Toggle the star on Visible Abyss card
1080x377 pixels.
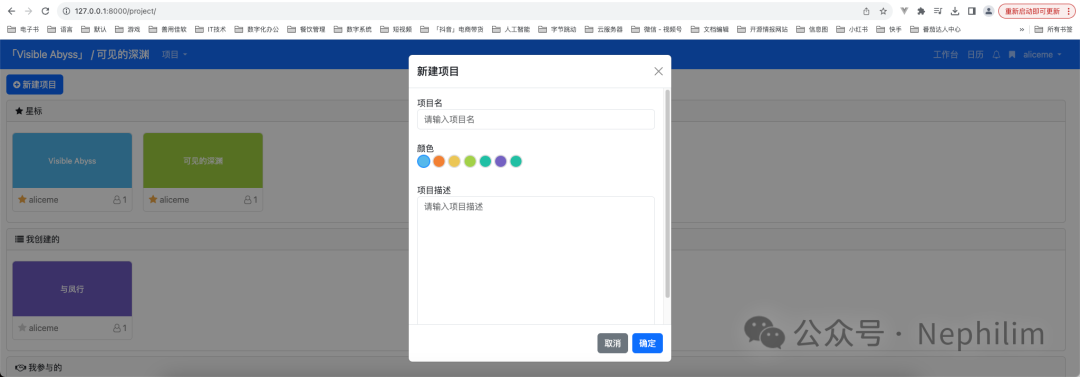pyautogui.click(x=22, y=199)
